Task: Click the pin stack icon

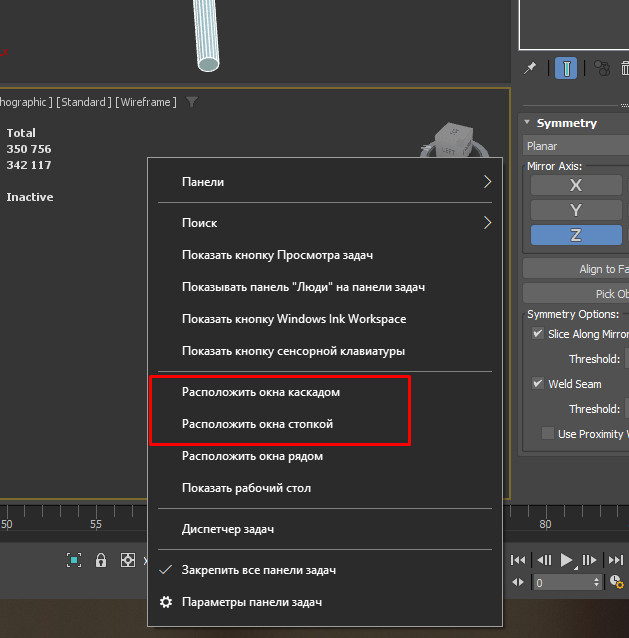Action: tap(530, 68)
